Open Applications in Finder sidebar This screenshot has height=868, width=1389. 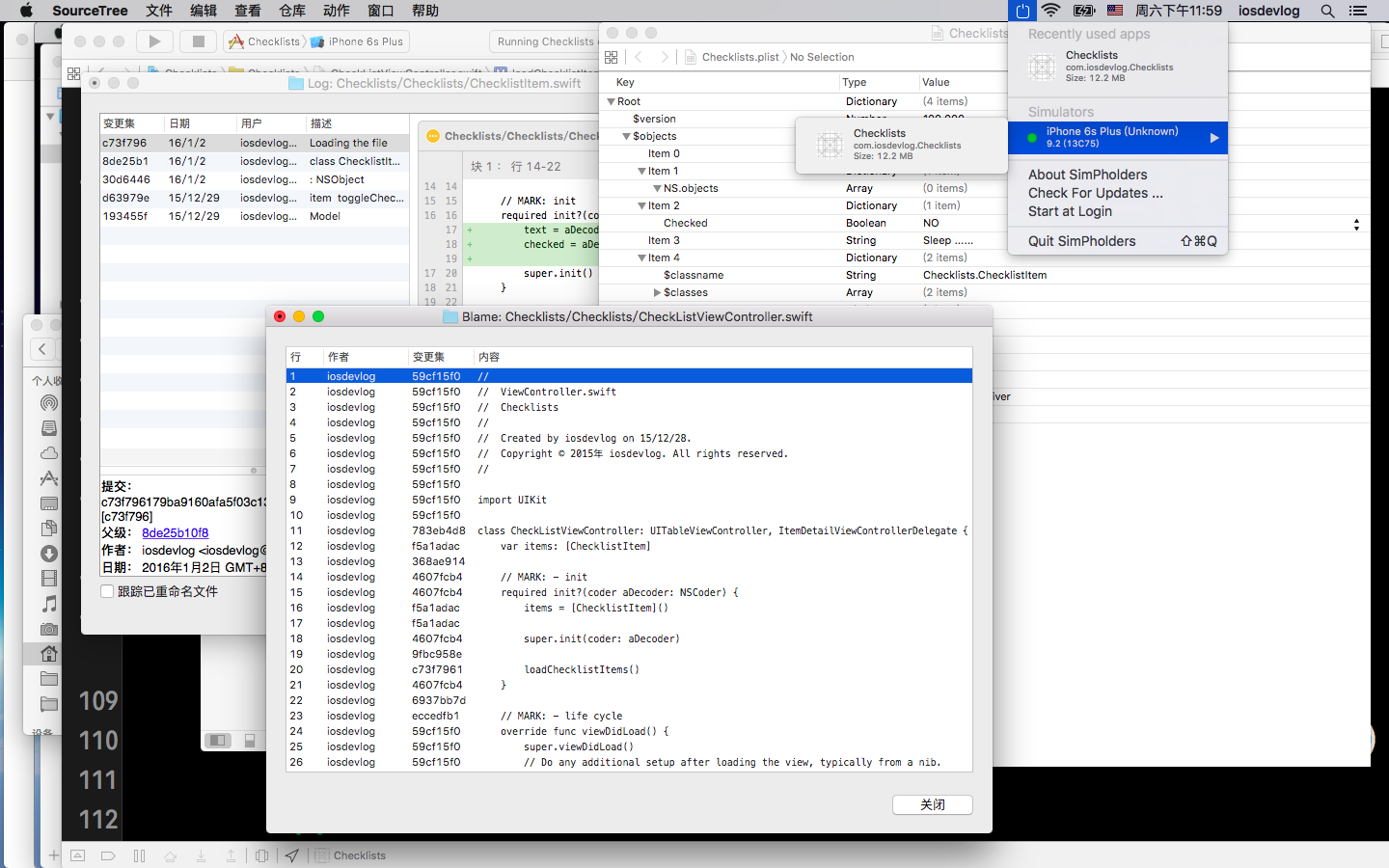coord(49,478)
